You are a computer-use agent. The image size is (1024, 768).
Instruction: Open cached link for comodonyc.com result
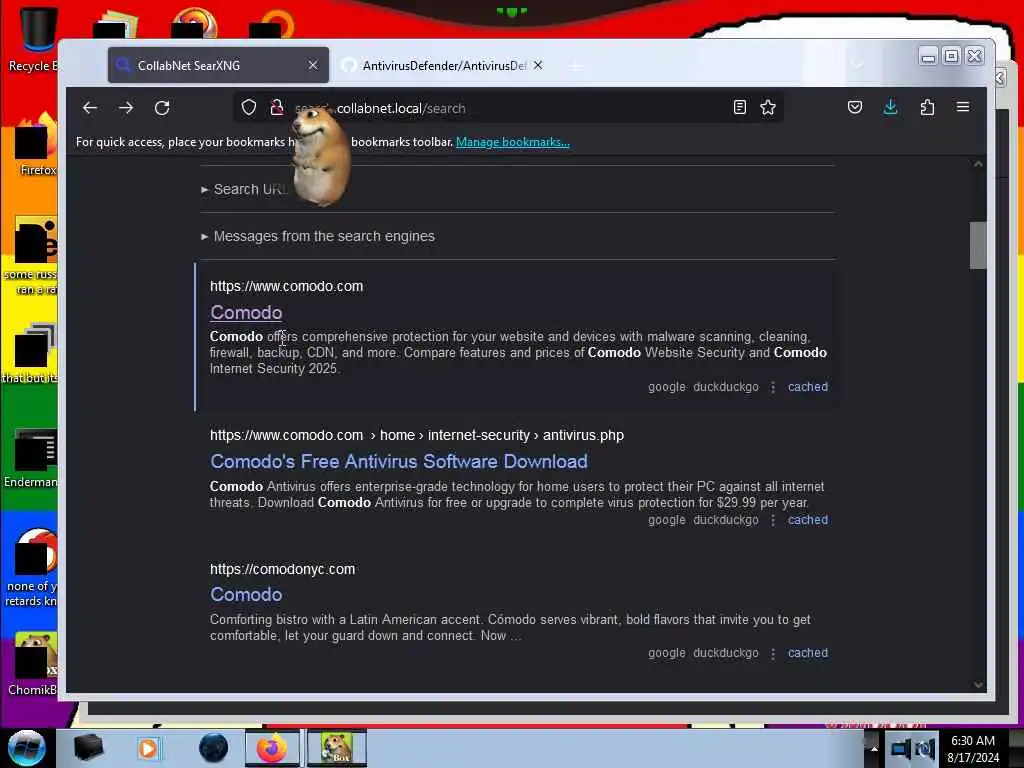pyautogui.click(x=808, y=653)
